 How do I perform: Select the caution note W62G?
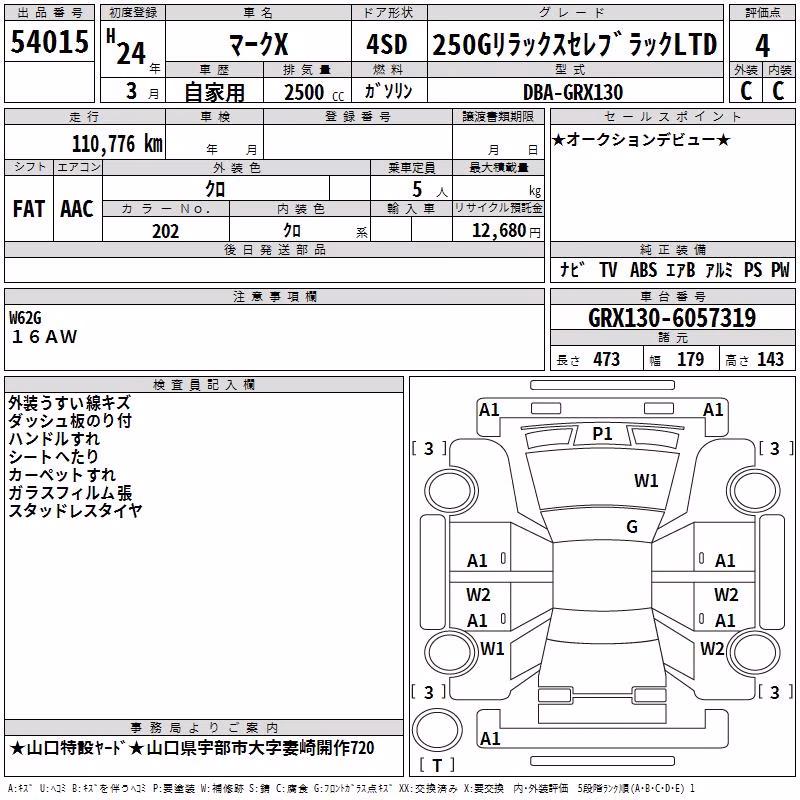tap(25, 318)
